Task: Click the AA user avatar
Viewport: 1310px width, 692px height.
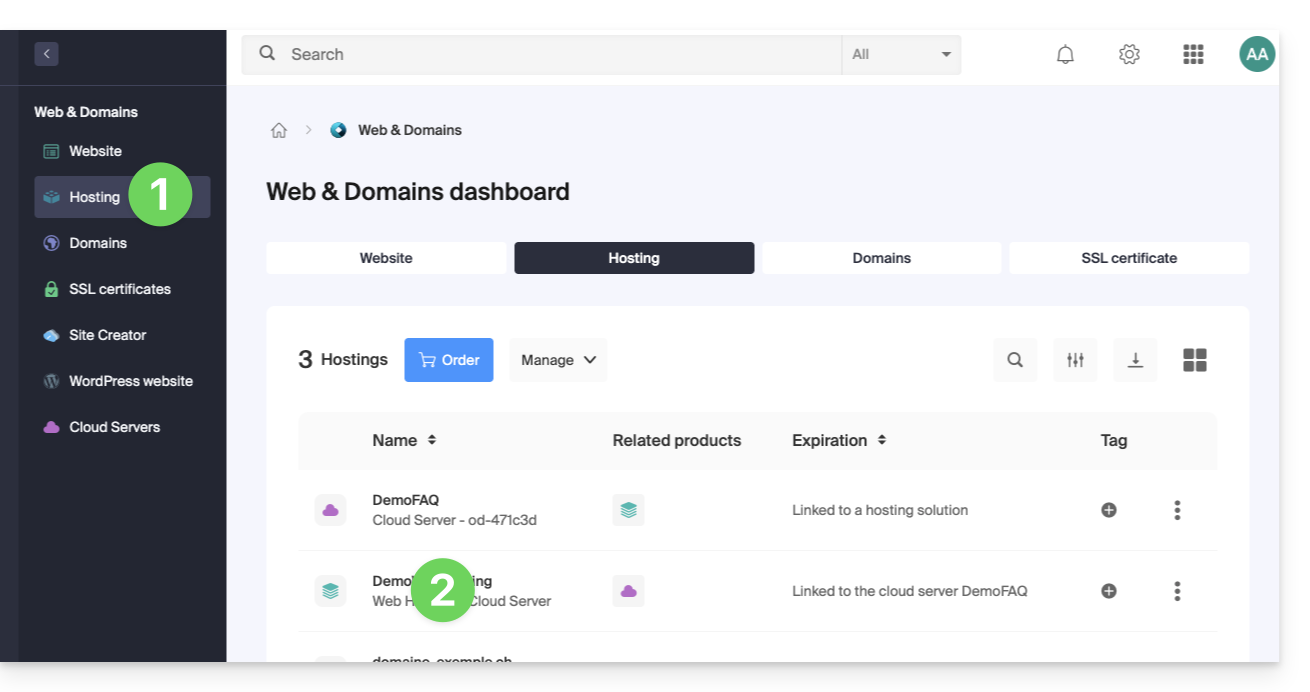Action: point(1257,54)
